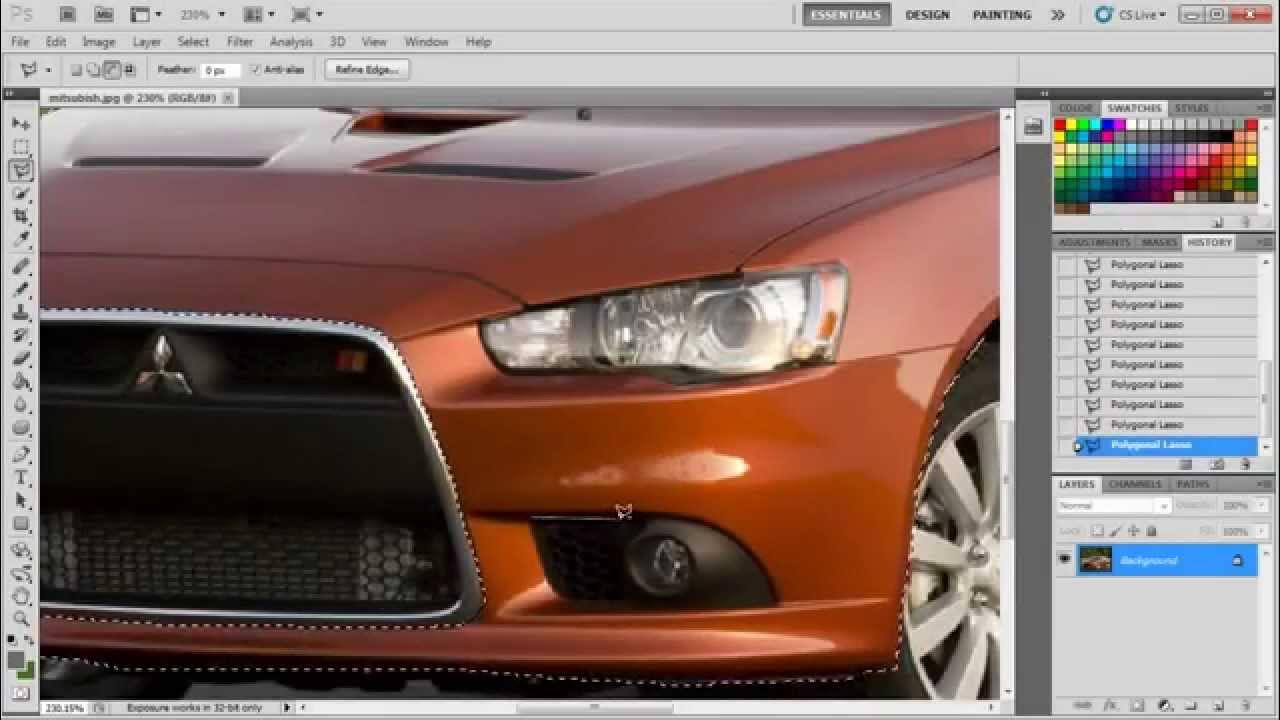Select the Eyedropper tool
The image size is (1280, 720).
(x=21, y=240)
